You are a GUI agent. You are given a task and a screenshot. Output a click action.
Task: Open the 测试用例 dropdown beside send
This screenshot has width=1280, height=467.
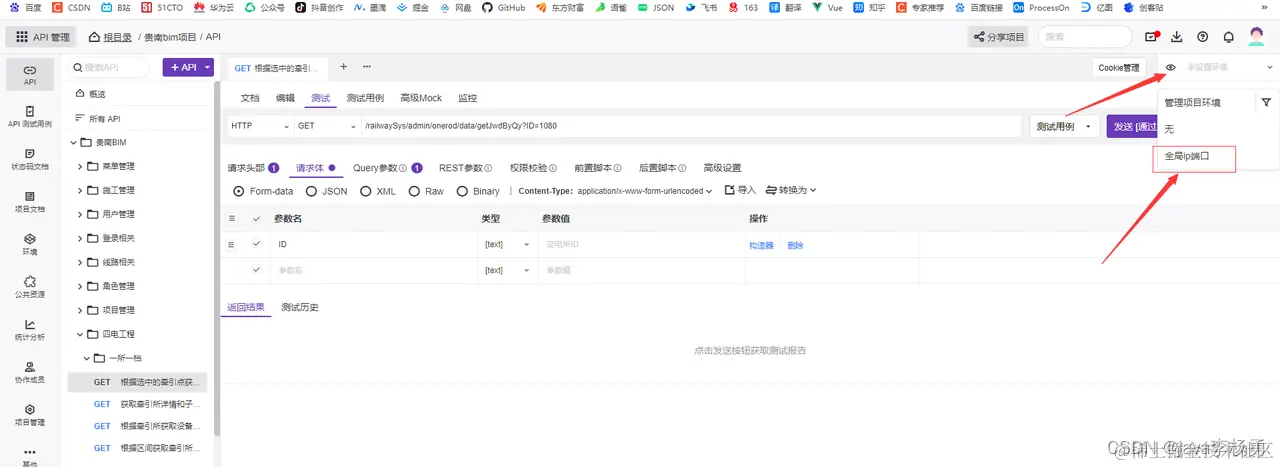[x=1065, y=127]
